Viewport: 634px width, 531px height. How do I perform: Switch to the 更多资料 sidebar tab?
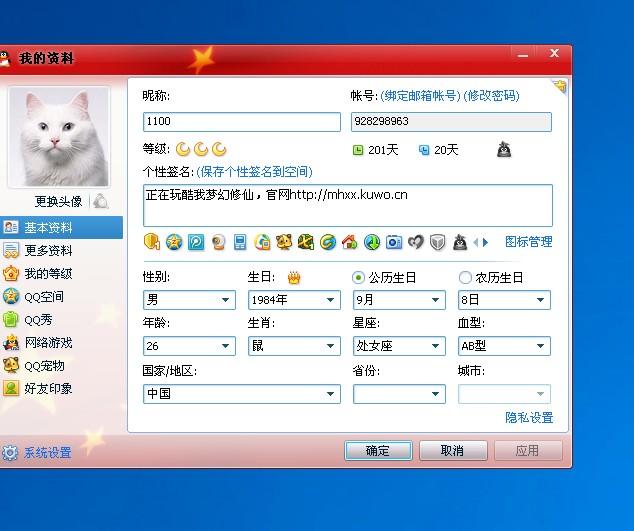(61, 250)
